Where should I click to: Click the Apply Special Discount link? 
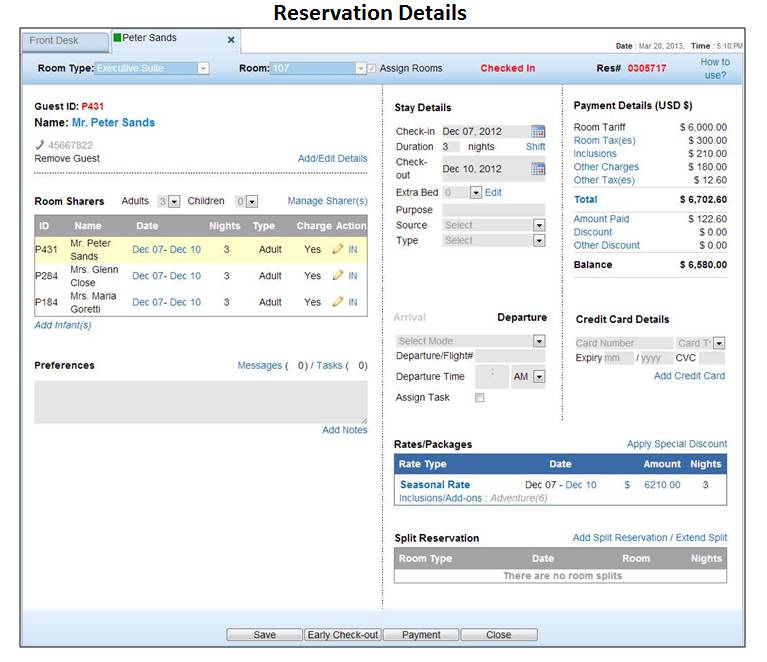[677, 444]
